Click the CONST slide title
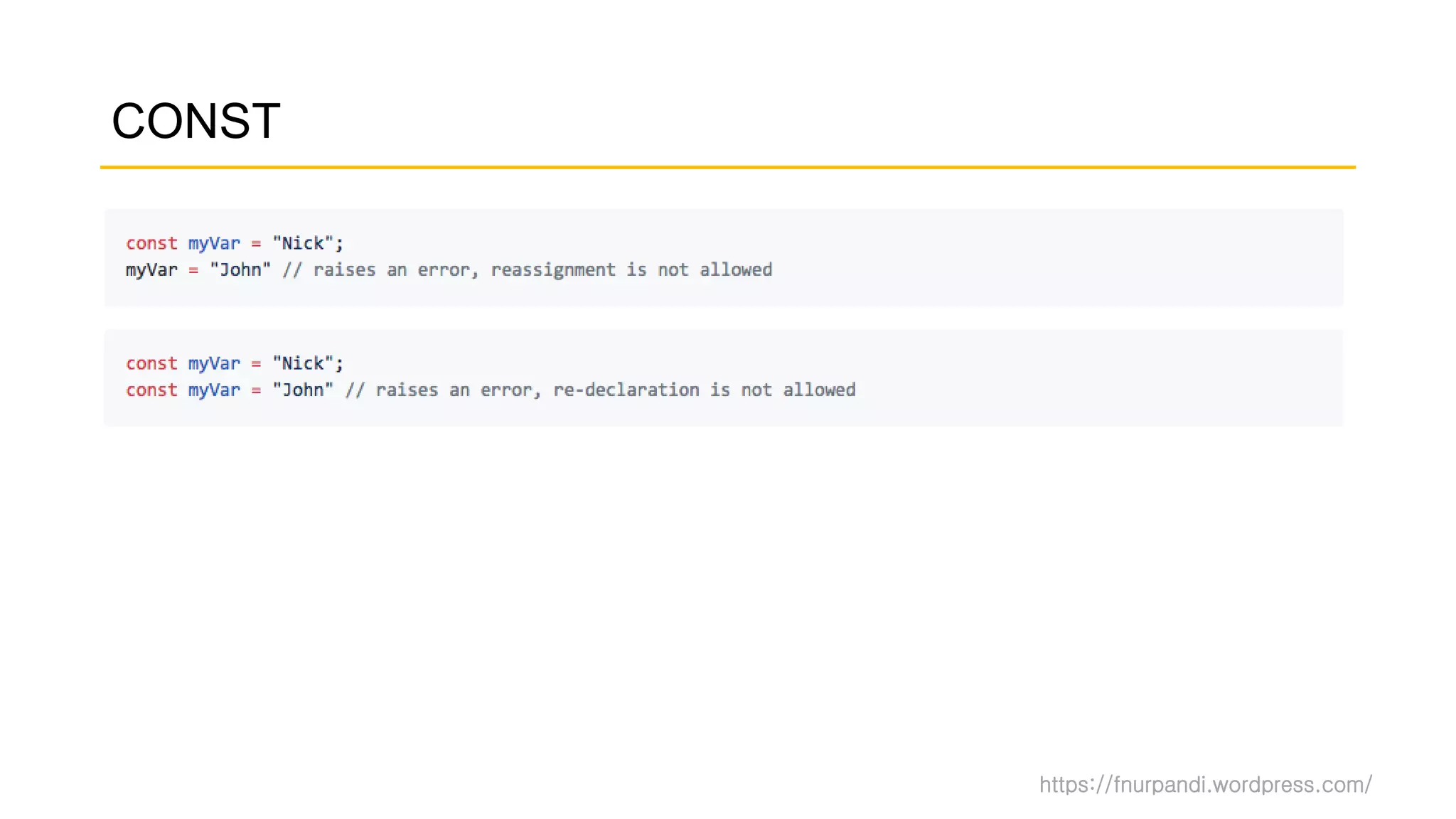The width and height of the screenshot is (1456, 819). (196, 121)
